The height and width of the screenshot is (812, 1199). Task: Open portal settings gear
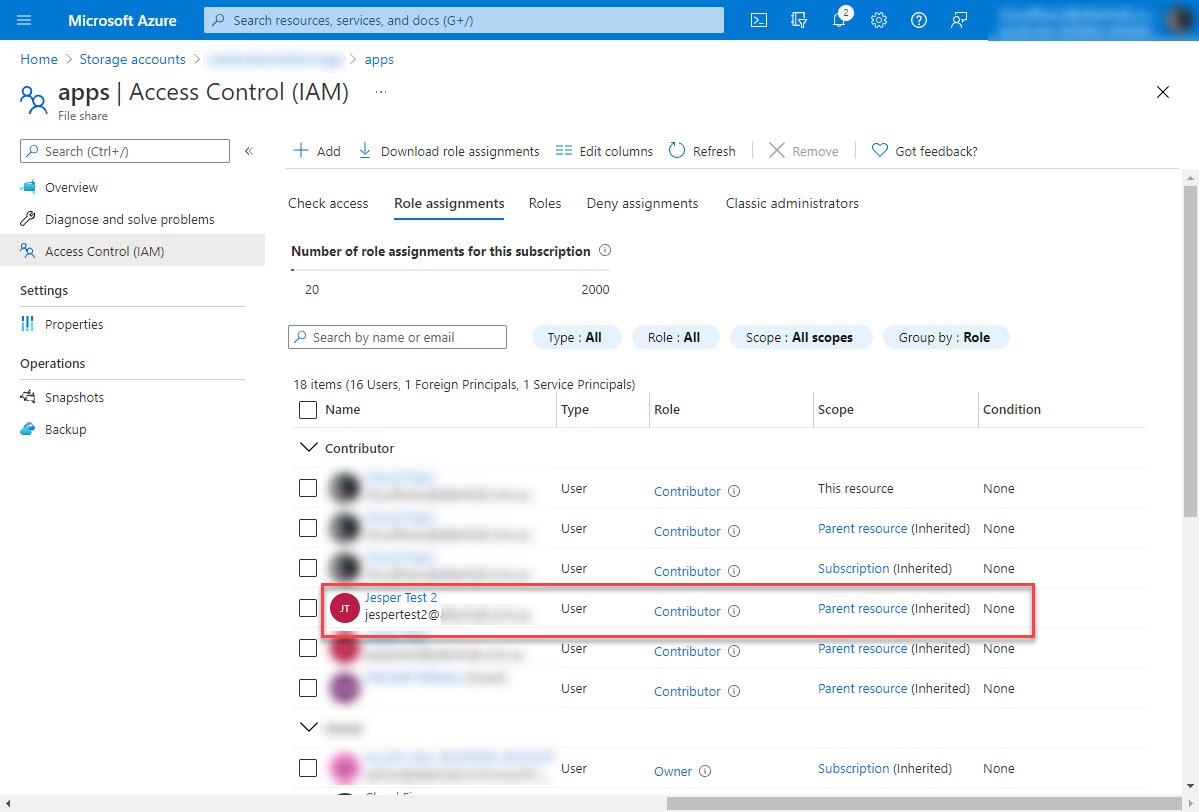pyautogui.click(x=879, y=21)
